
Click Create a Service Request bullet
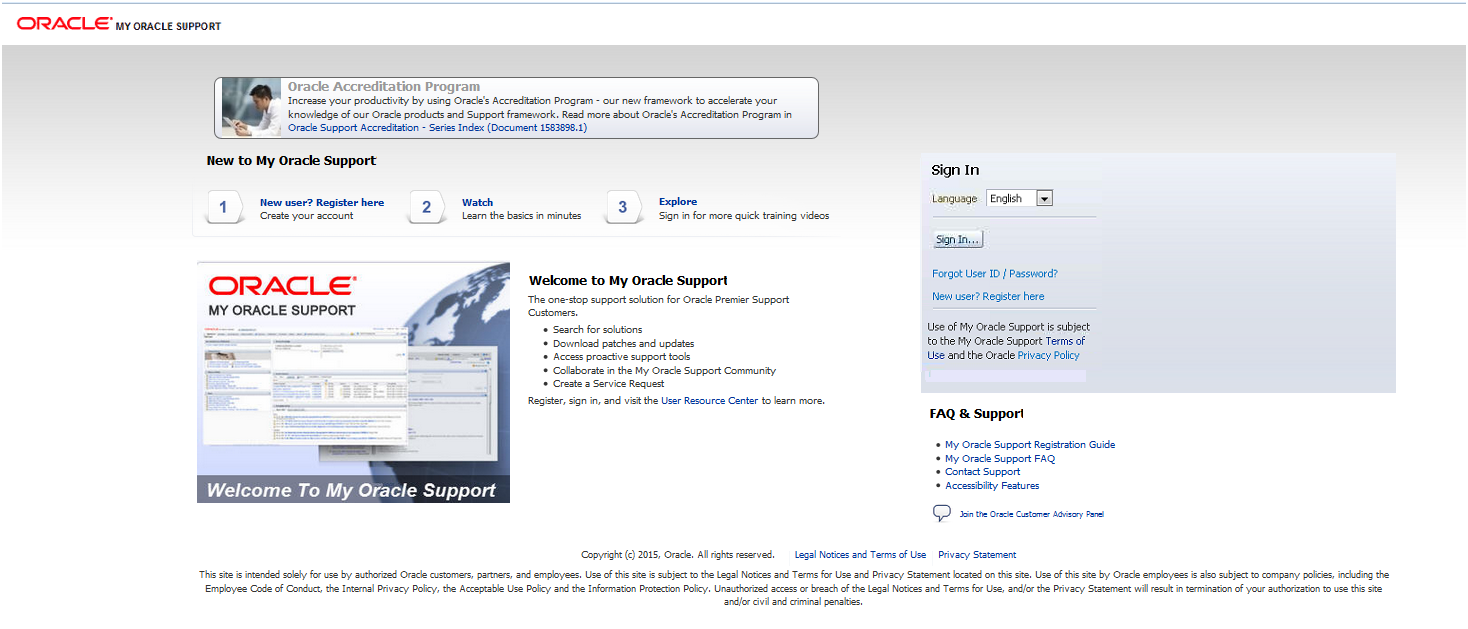(609, 383)
